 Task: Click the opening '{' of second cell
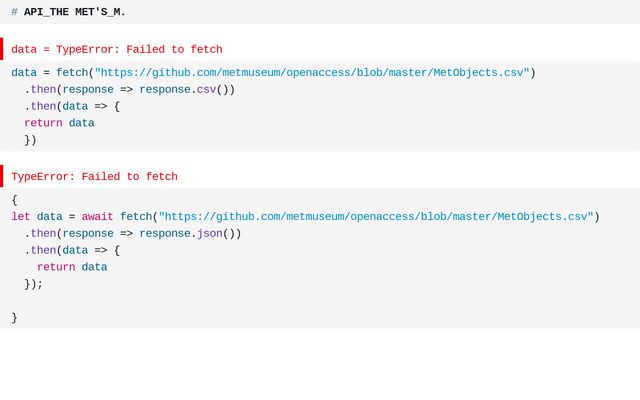[14, 200]
